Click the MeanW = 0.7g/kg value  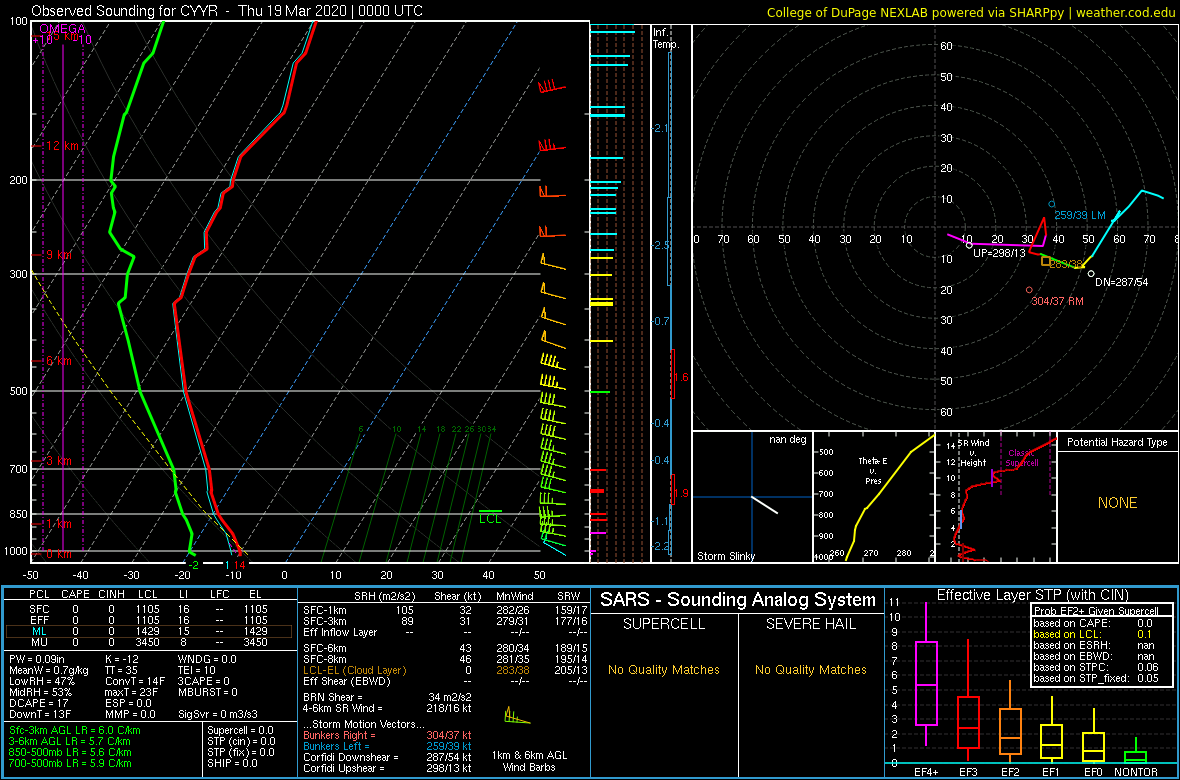(x=47, y=669)
